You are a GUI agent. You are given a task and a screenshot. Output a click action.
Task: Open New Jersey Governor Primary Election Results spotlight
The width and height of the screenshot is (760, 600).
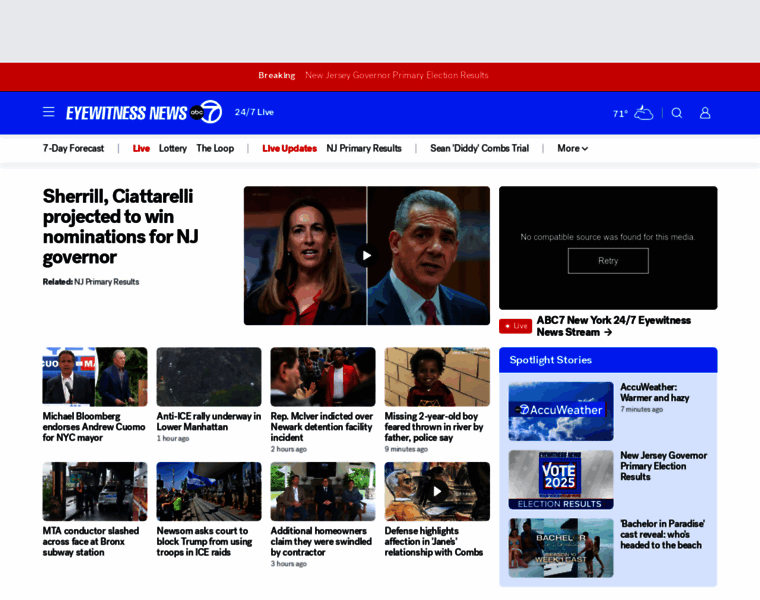coord(664,466)
